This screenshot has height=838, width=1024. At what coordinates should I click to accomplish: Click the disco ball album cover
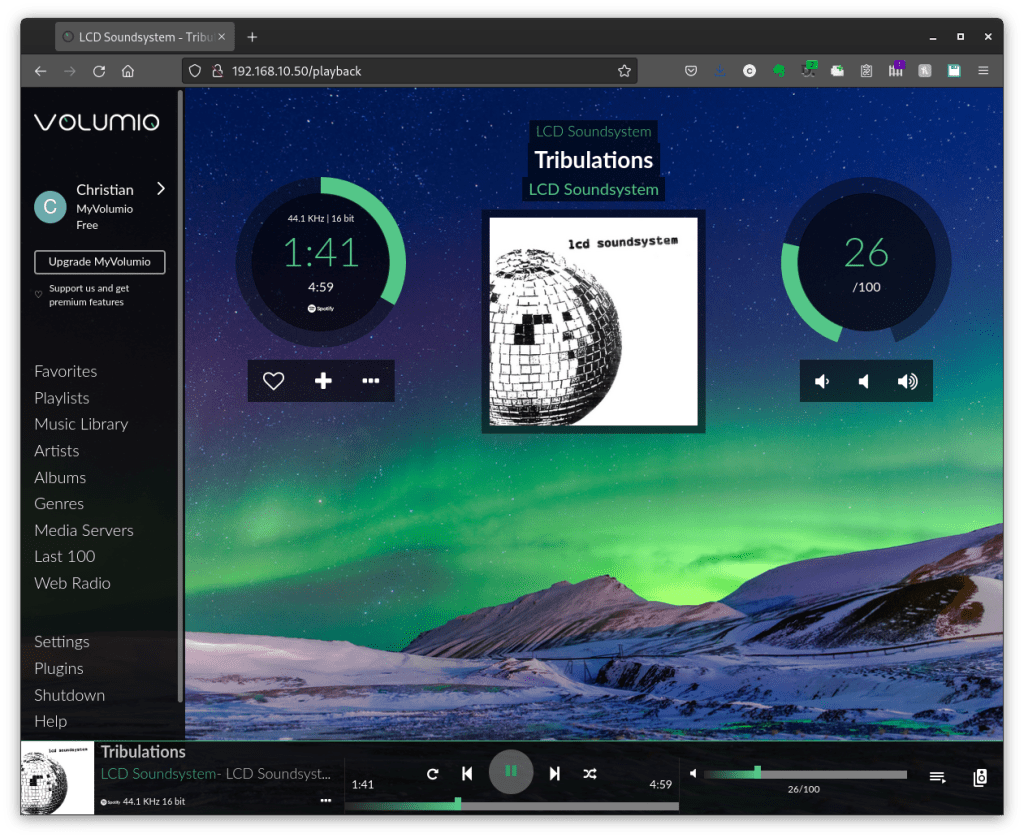[593, 321]
